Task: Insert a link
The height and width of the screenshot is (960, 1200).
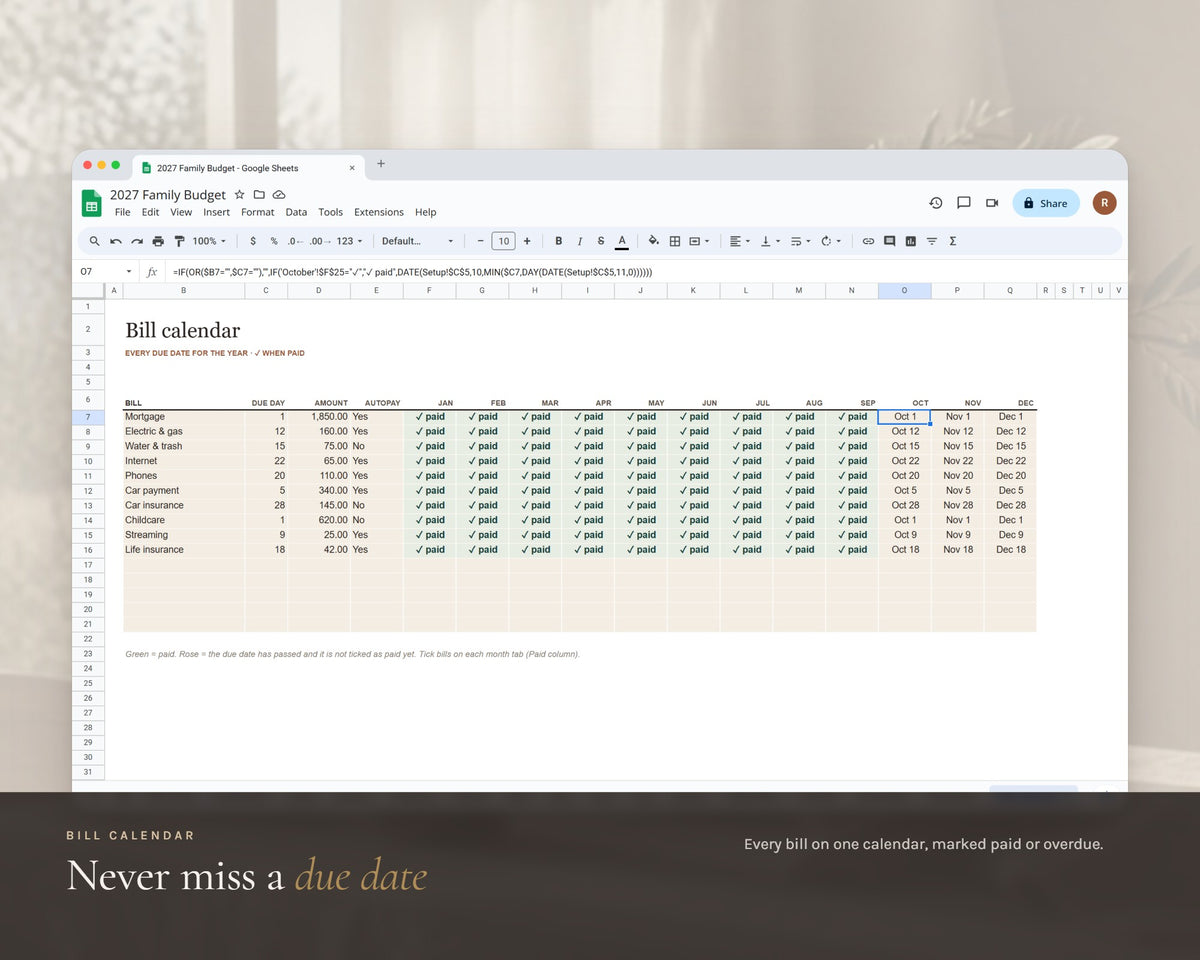Action: 868,241
